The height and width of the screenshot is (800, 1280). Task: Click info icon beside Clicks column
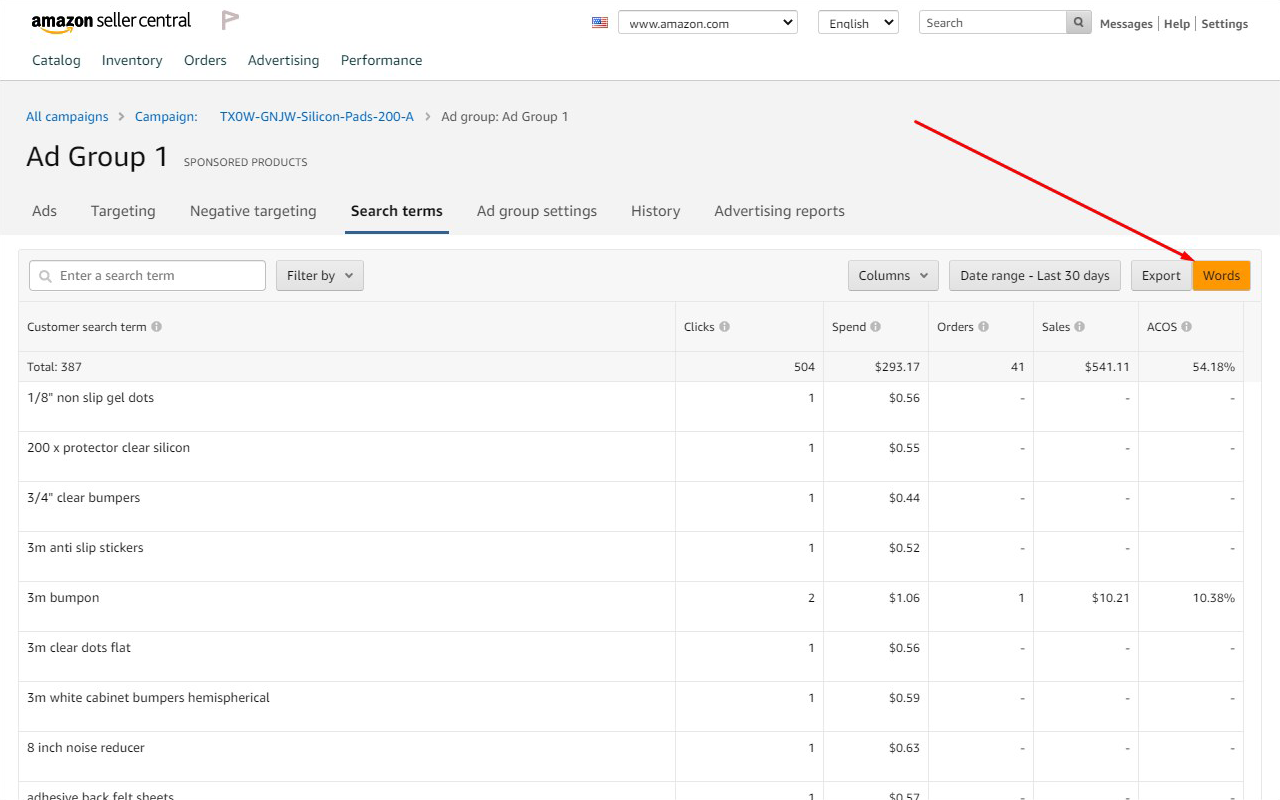[724, 327]
